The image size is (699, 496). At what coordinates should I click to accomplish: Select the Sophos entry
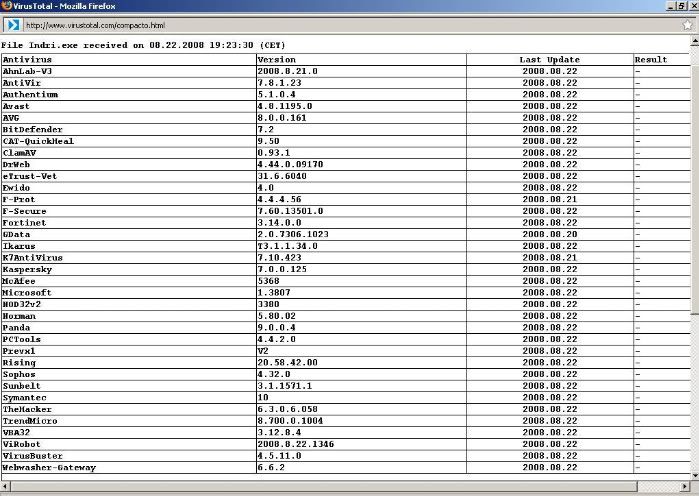point(19,374)
